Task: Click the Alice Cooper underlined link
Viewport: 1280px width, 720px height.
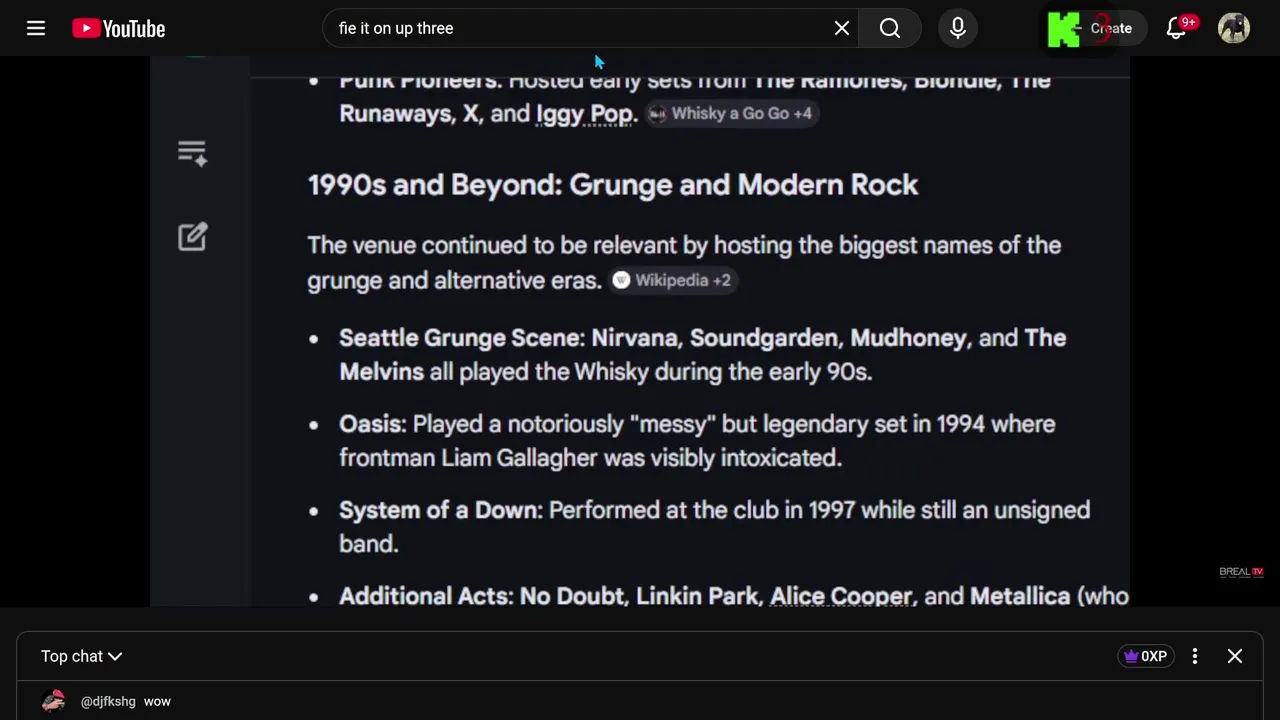Action: [841, 596]
